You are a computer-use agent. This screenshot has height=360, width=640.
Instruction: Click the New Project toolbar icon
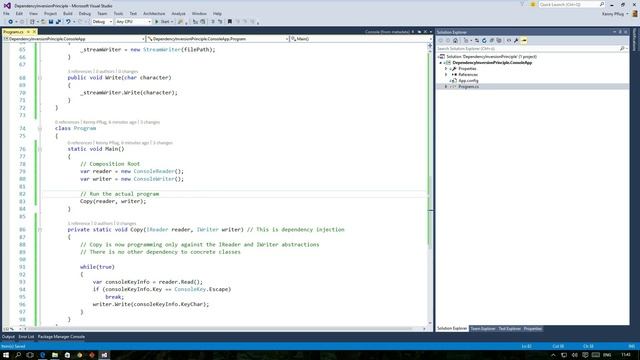pyautogui.click(x=32, y=22)
